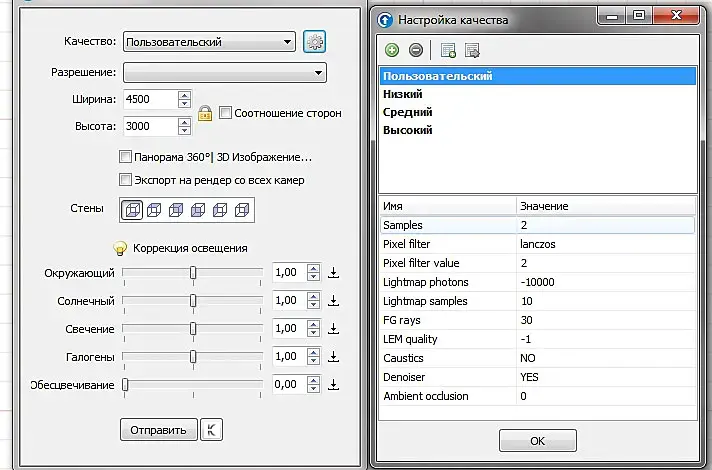Screen dimensions: 712x470
Task: Open the Разрешение dropdown
Action: coord(225,73)
